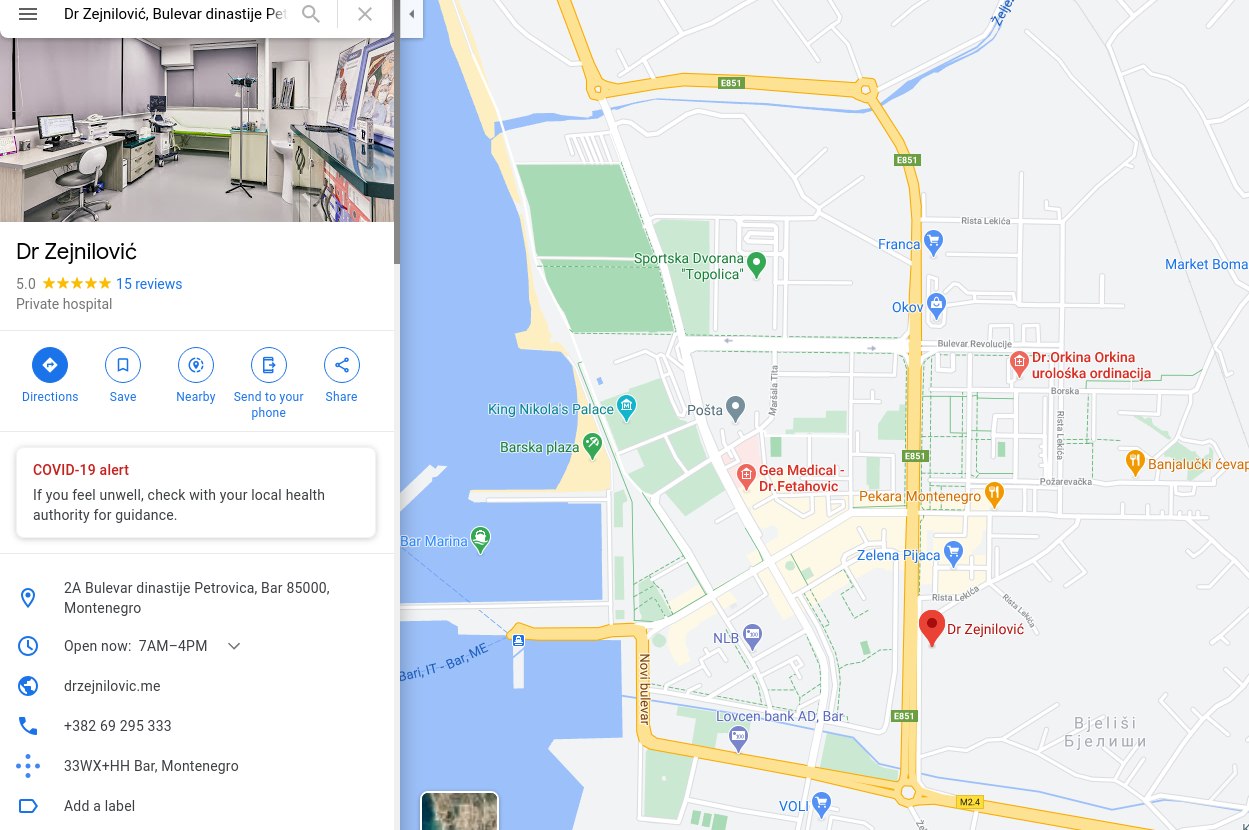Open the hamburger main menu
Screen dimensions: 1249x830
point(28,14)
